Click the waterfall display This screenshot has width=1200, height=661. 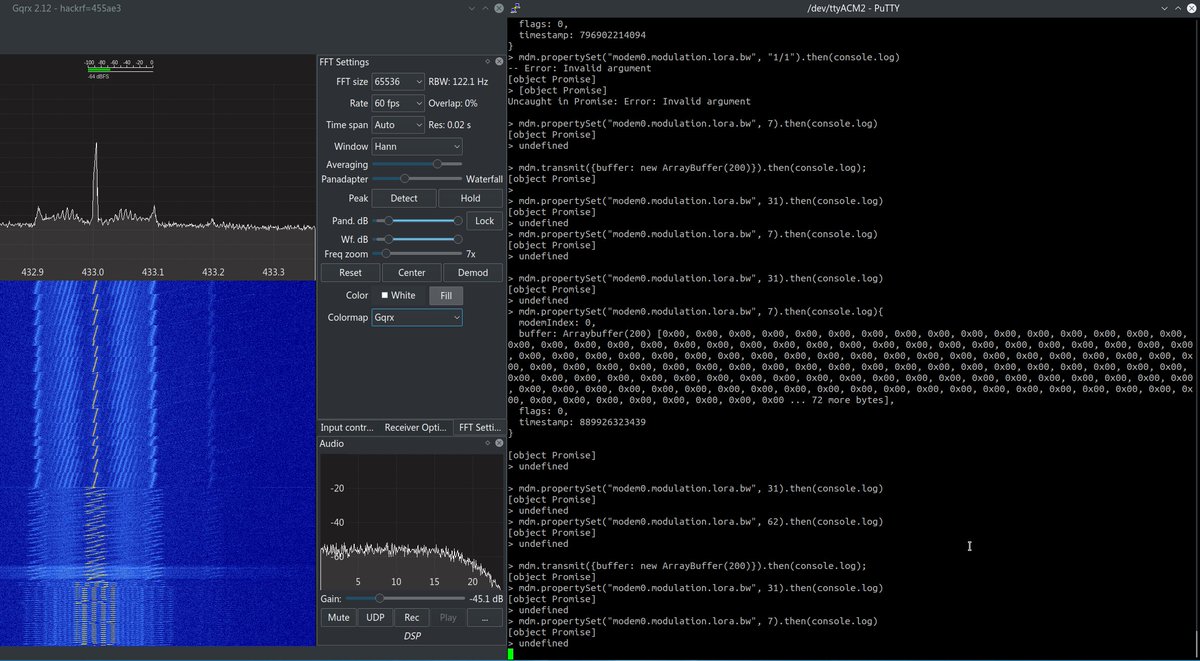158,463
